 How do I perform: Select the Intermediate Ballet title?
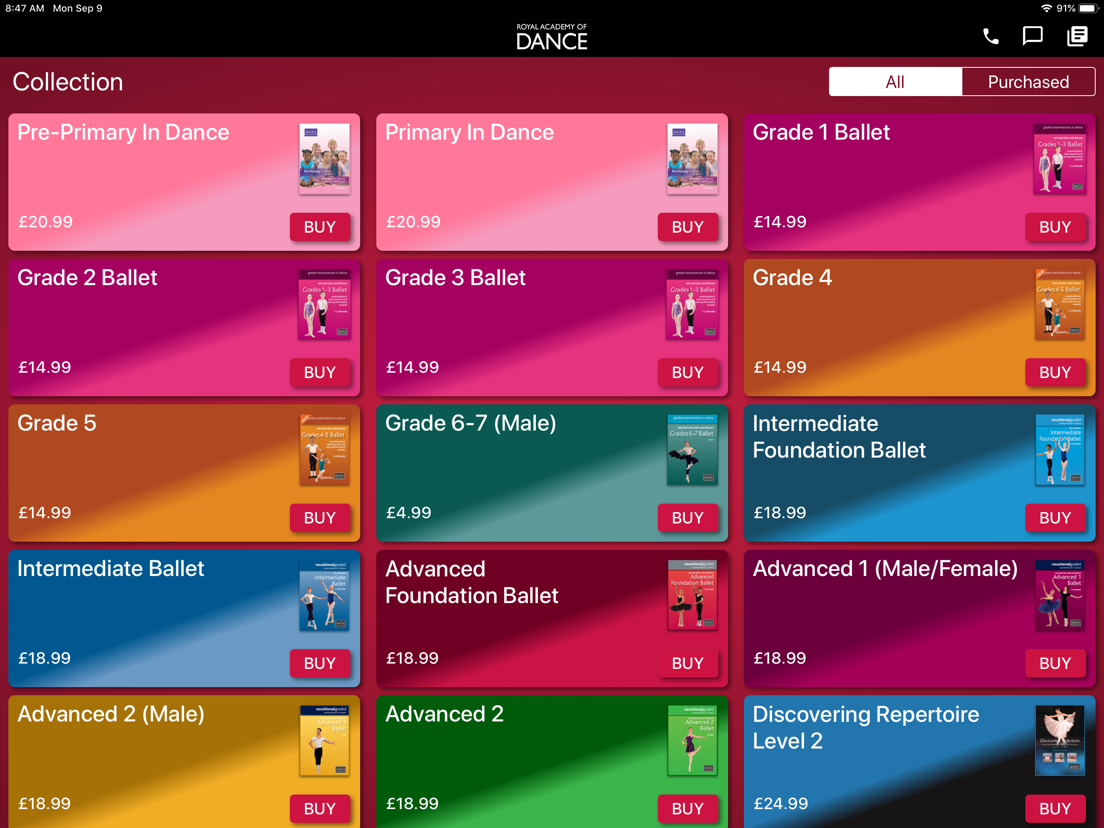click(111, 568)
